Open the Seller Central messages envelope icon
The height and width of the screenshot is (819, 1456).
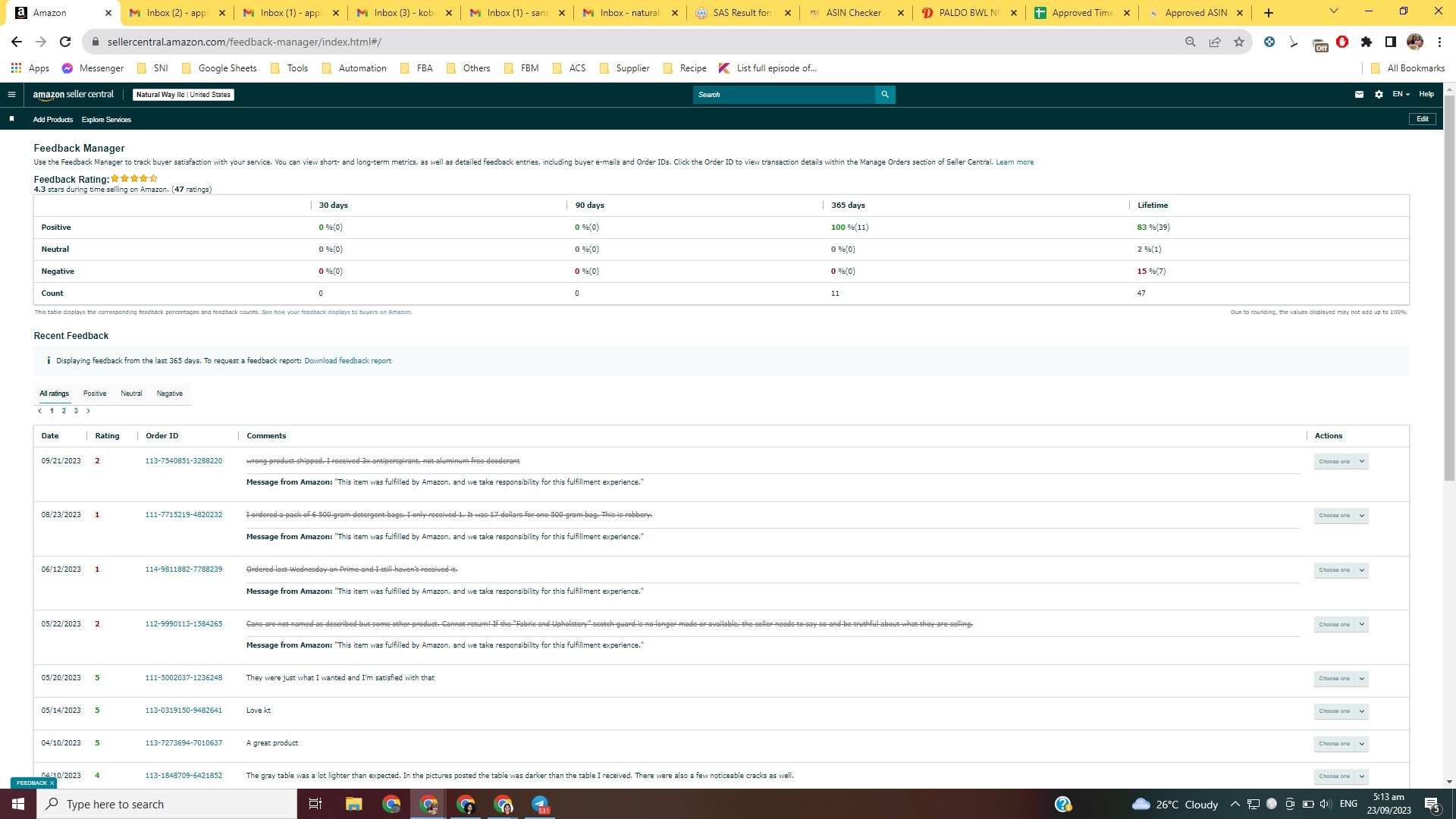[x=1359, y=95]
